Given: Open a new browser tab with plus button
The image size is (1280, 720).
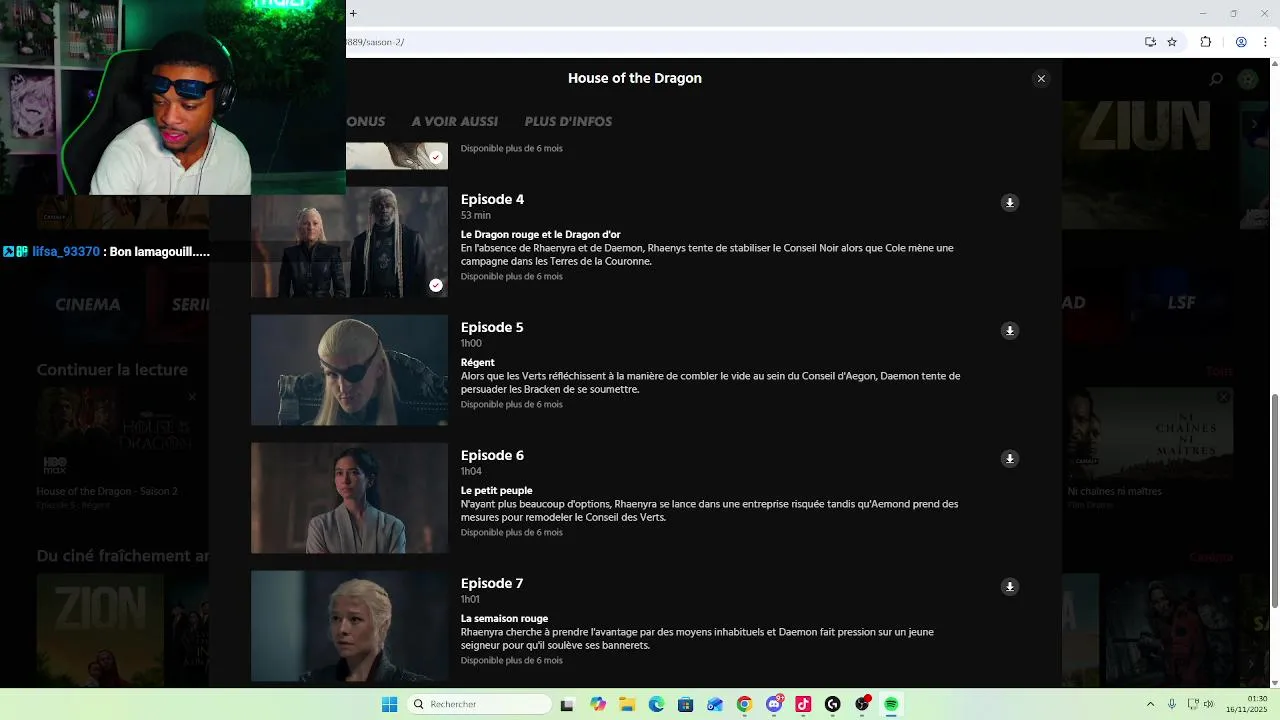Looking at the screenshot, I should [x=353, y=13].
